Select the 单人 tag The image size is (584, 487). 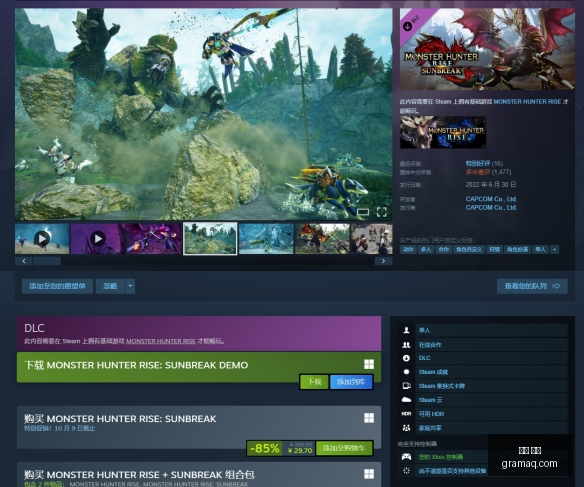click(540, 249)
